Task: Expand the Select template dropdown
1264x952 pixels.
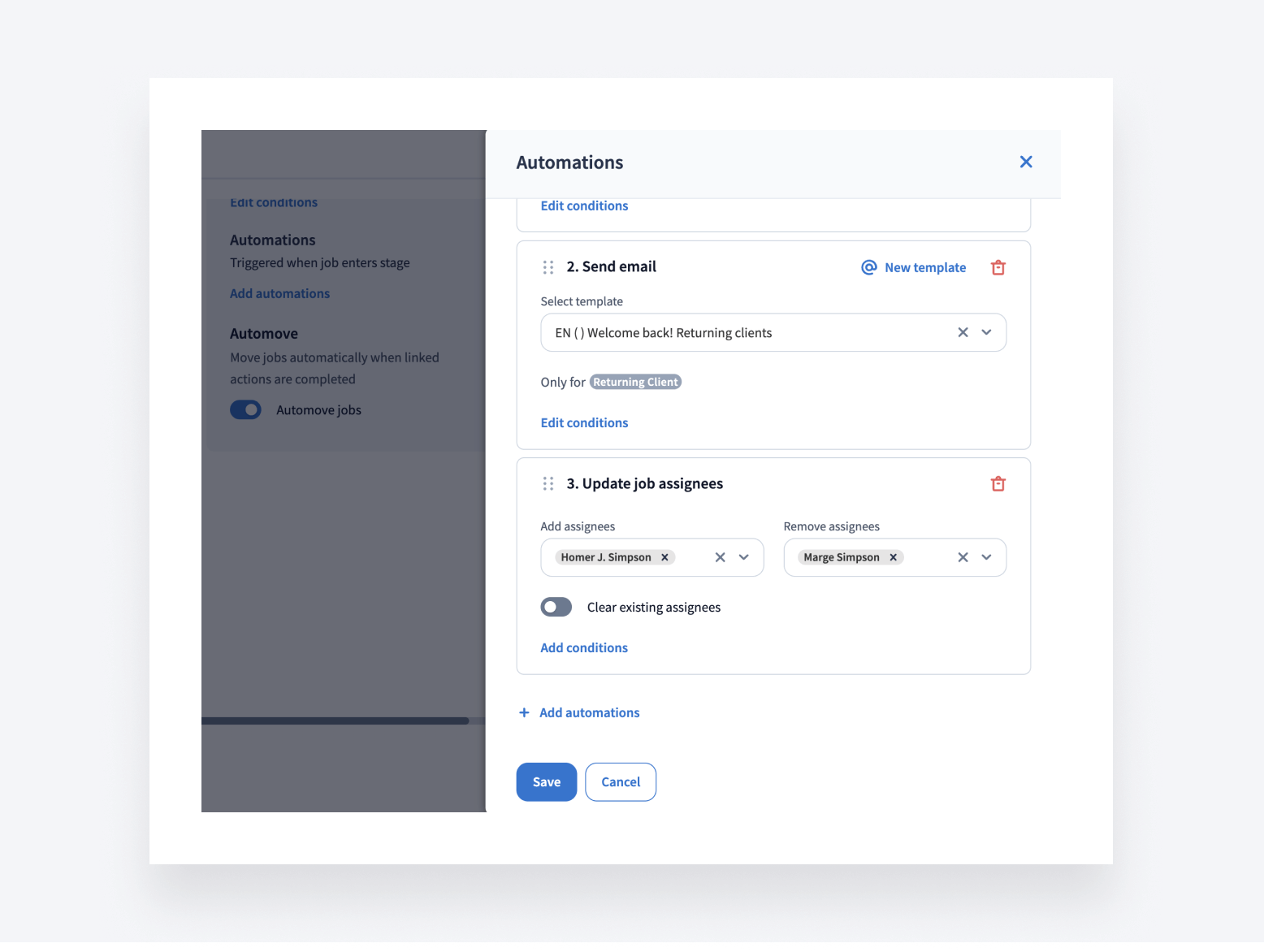Action: [x=986, y=332]
